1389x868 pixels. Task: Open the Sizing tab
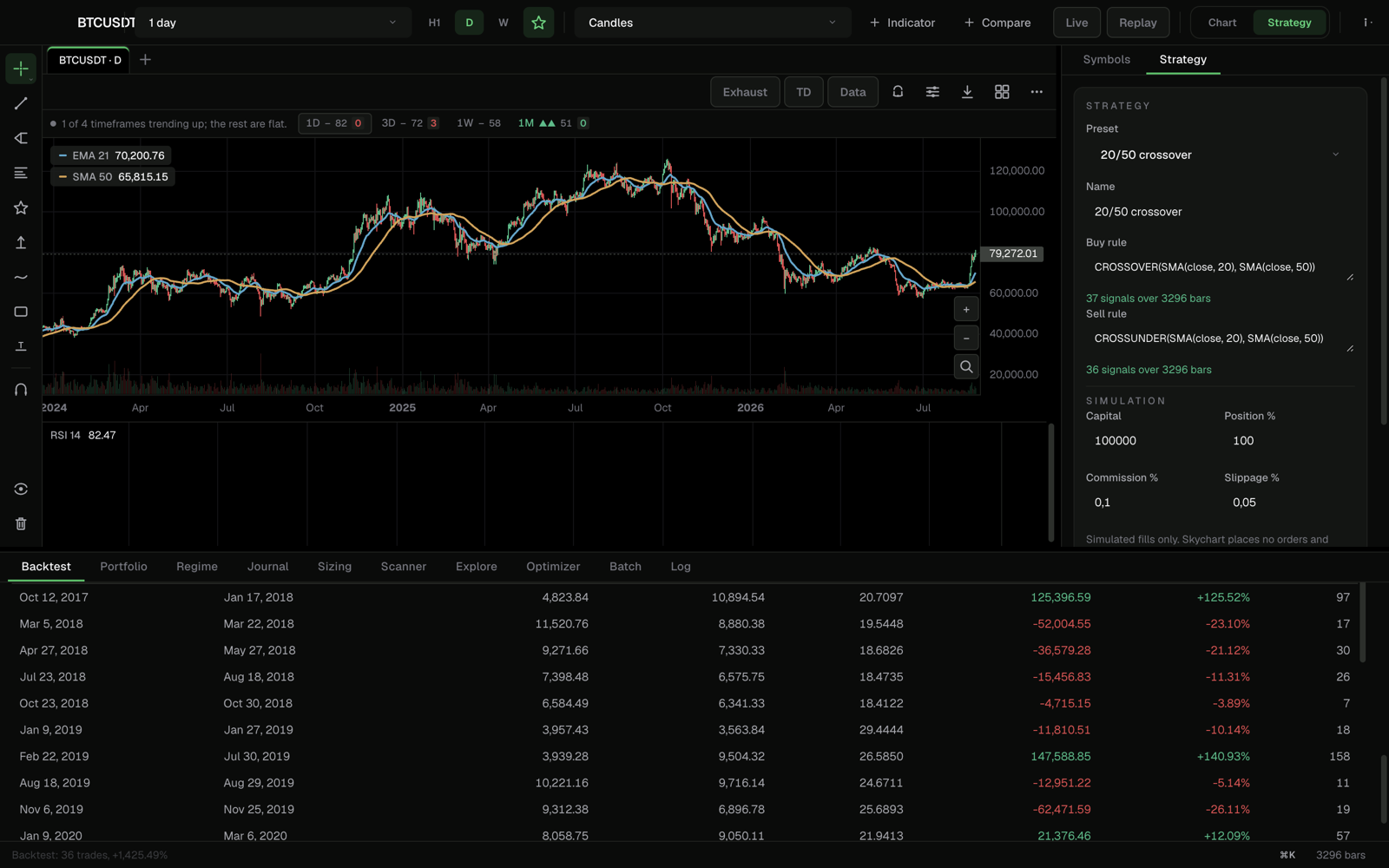[x=334, y=566]
